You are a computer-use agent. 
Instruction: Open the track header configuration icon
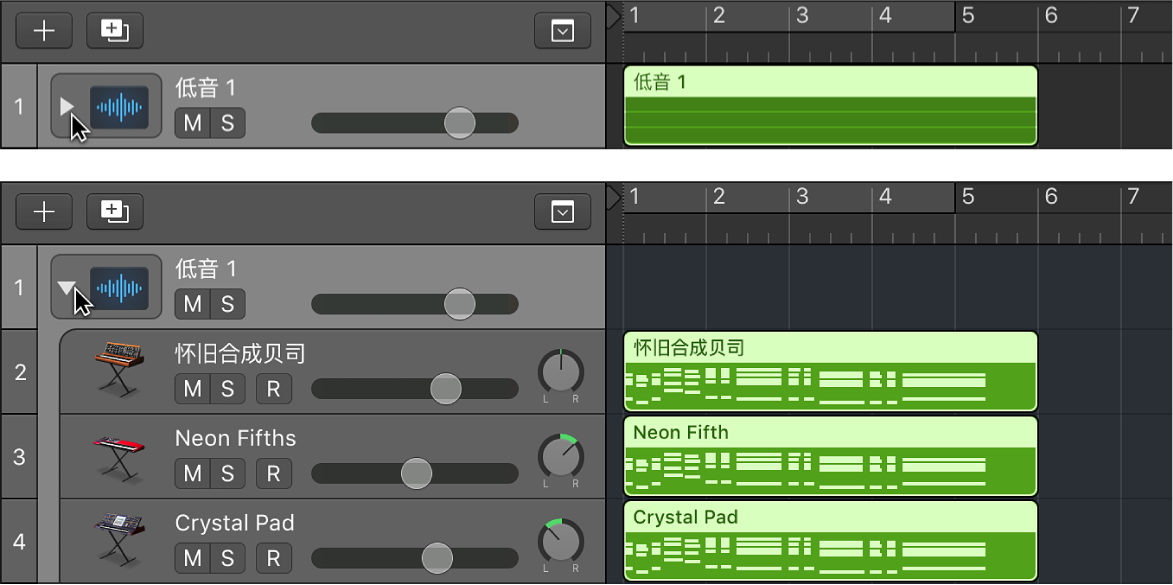[x=562, y=30]
